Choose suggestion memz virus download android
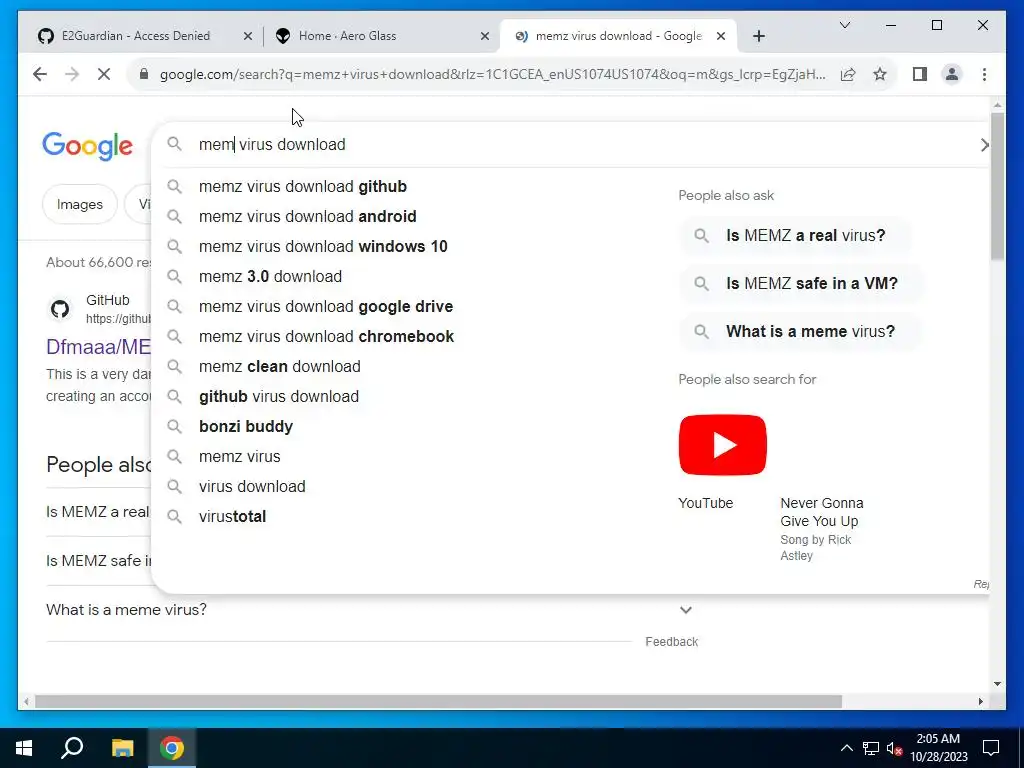 coord(308,217)
